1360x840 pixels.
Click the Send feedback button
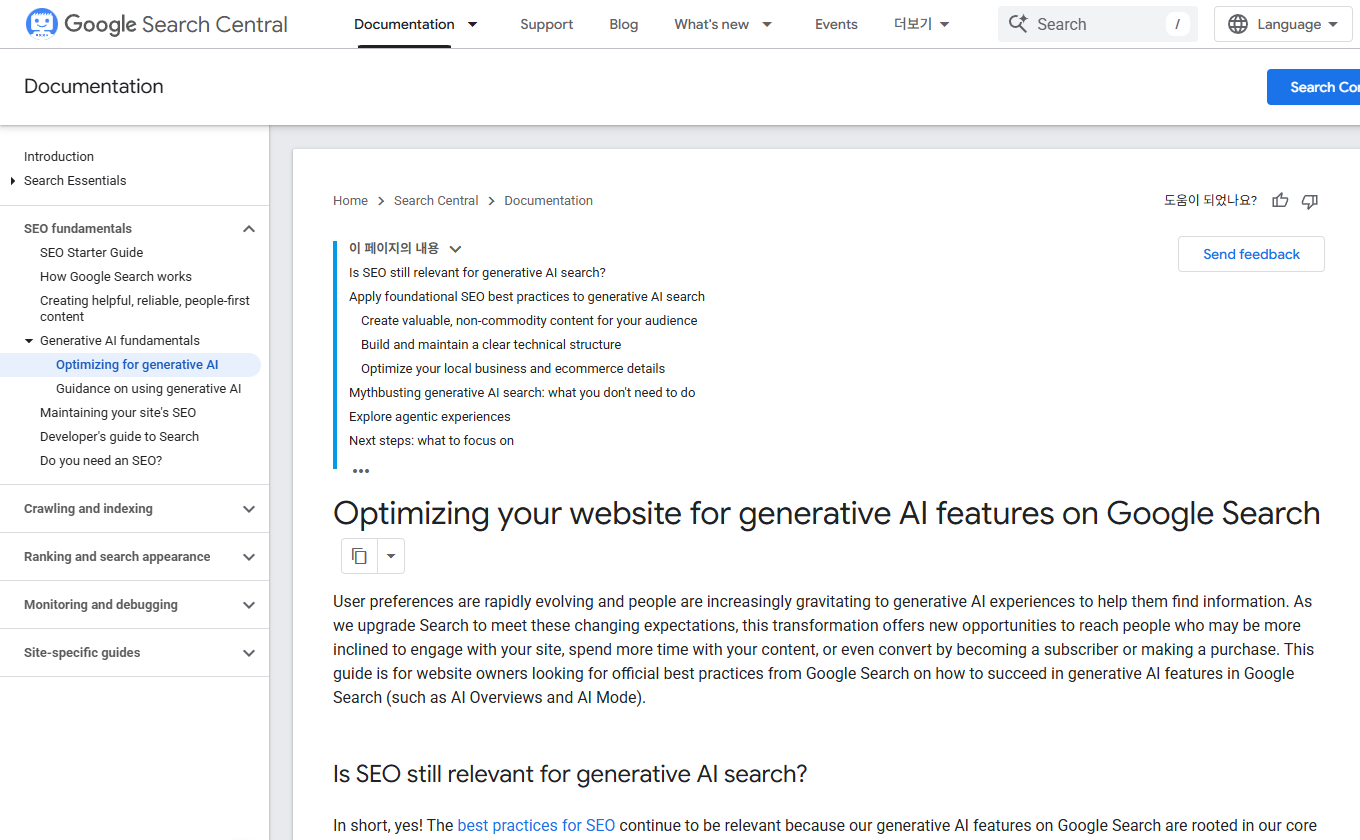click(1251, 254)
